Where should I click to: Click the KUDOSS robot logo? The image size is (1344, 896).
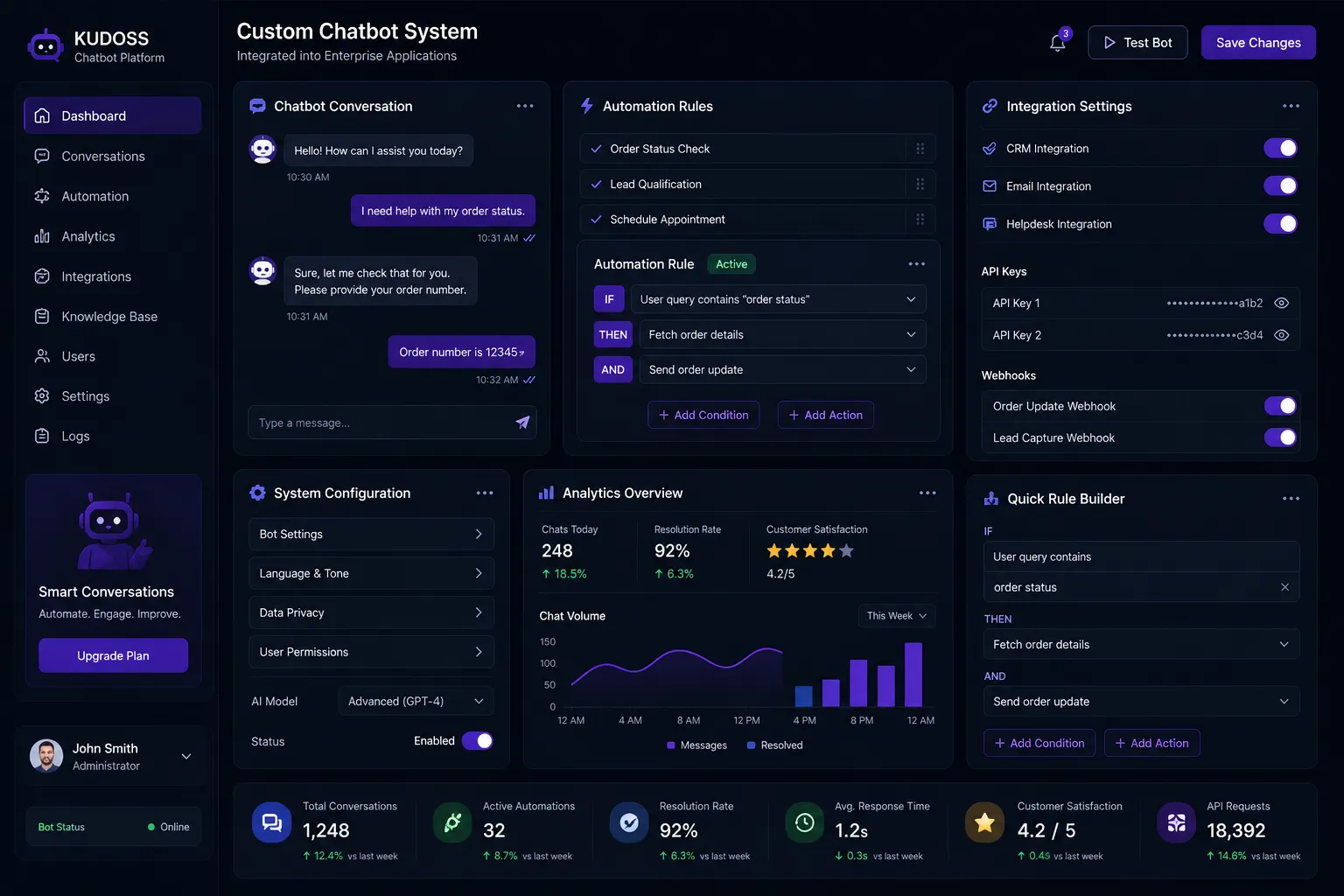click(45, 45)
